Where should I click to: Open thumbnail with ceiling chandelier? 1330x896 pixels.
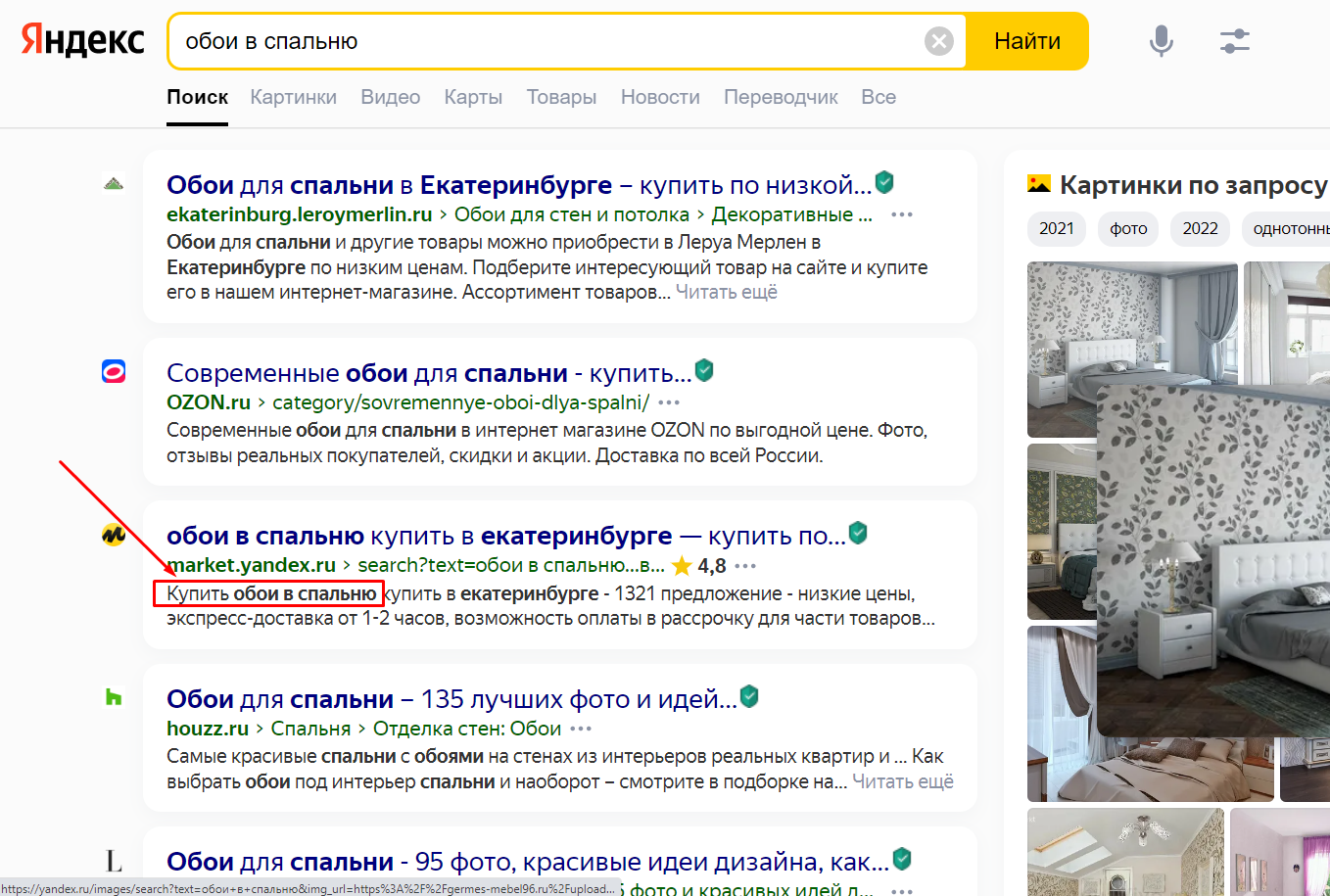coord(1125,852)
